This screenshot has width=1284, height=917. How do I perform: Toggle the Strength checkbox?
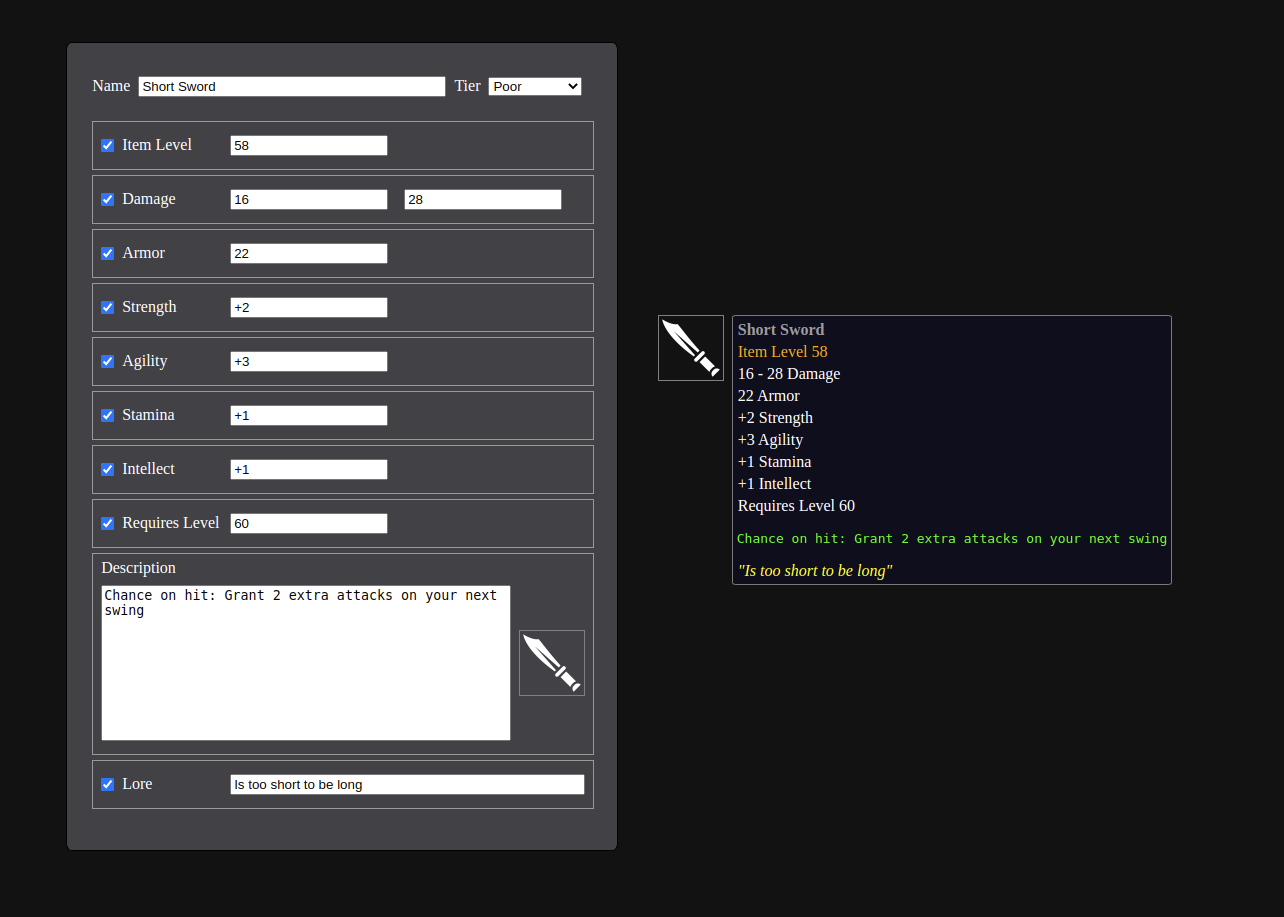(x=108, y=308)
